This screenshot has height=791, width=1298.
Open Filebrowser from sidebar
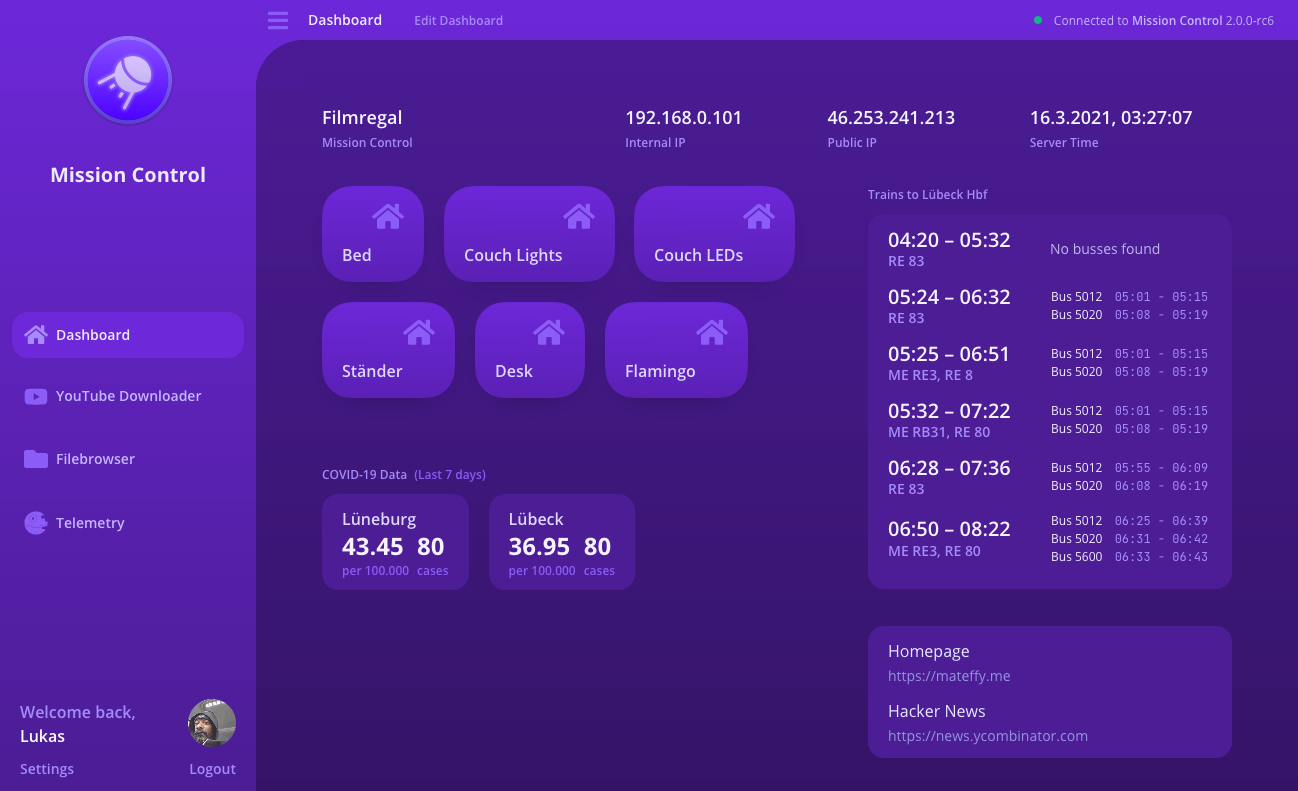[x=128, y=459]
